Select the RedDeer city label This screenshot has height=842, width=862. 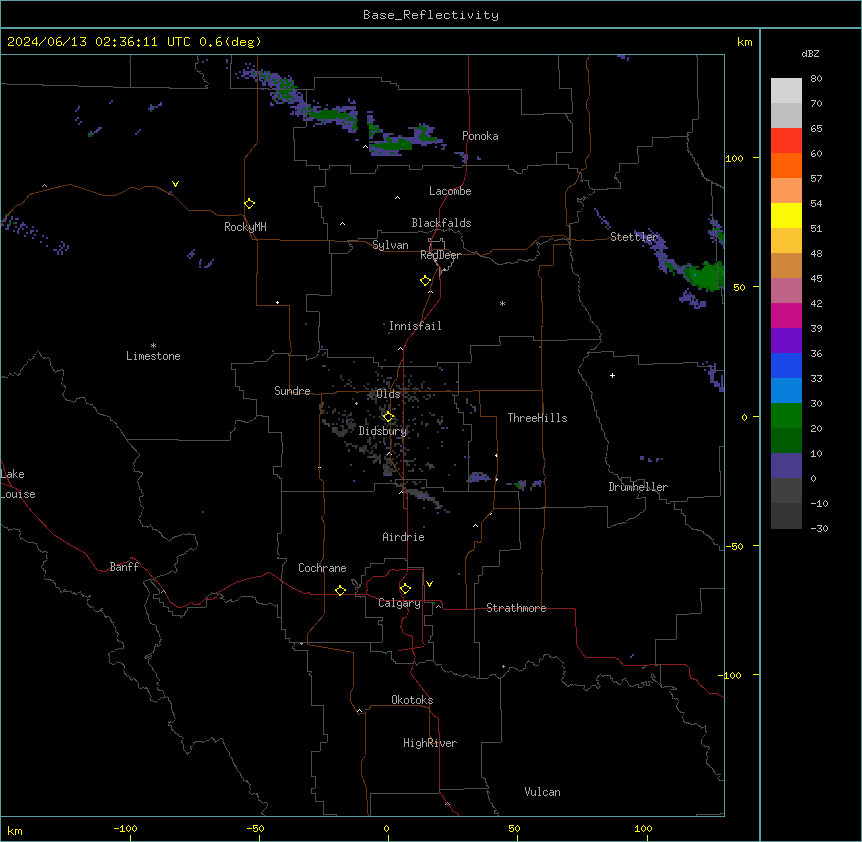click(x=440, y=255)
